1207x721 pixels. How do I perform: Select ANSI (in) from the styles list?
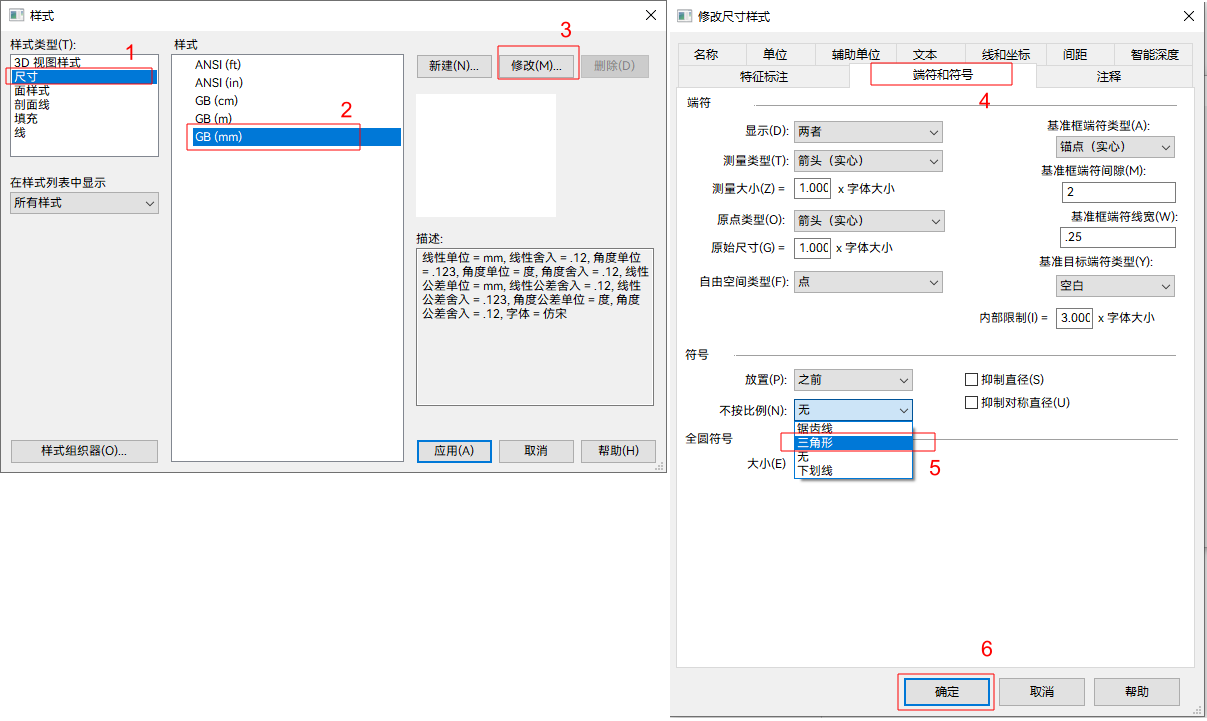click(x=218, y=83)
